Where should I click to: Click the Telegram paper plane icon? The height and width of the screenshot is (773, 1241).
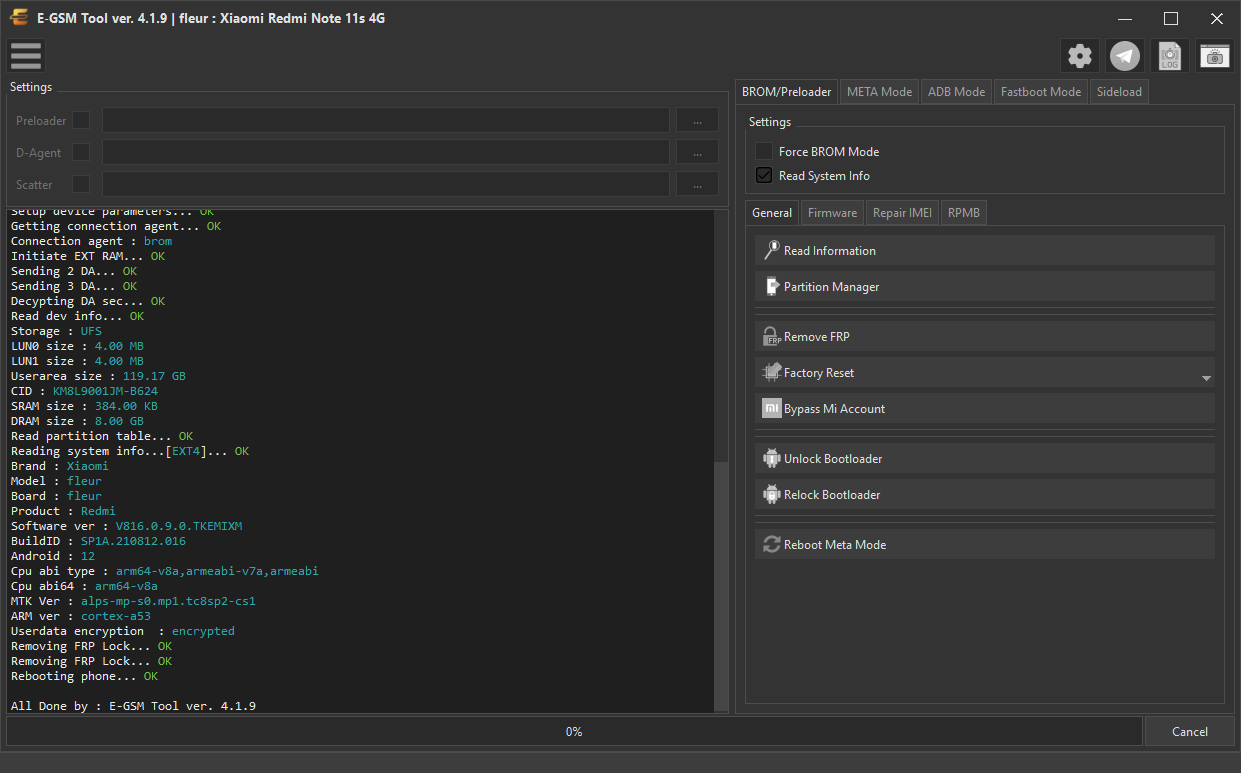(x=1125, y=56)
